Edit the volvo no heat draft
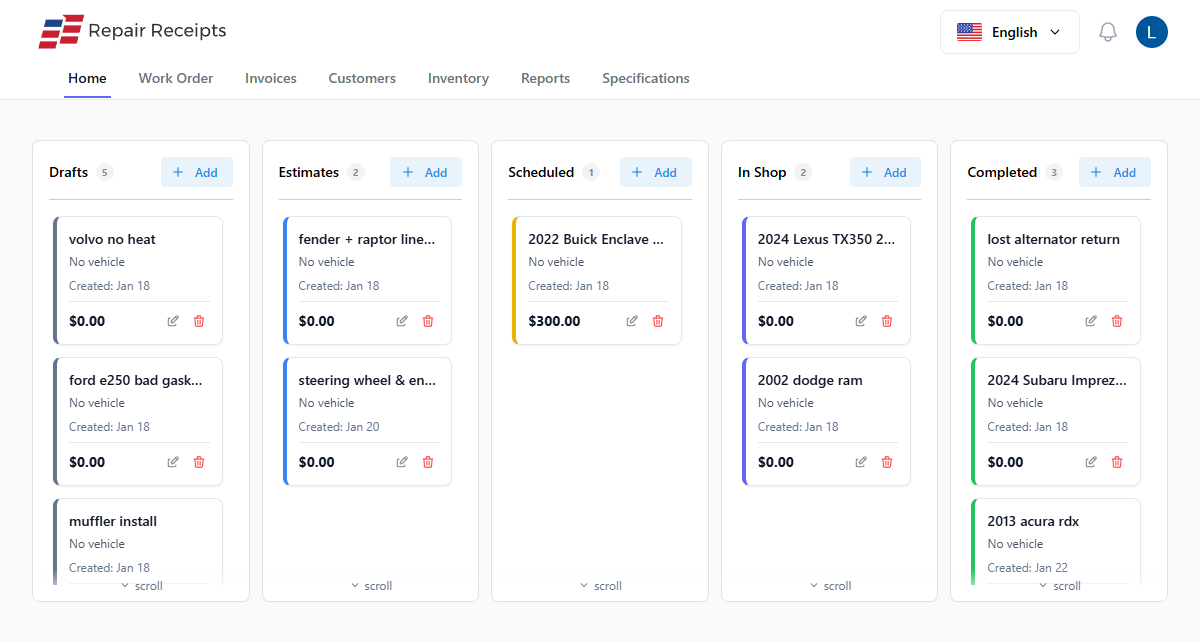The height and width of the screenshot is (642, 1200). 172,321
